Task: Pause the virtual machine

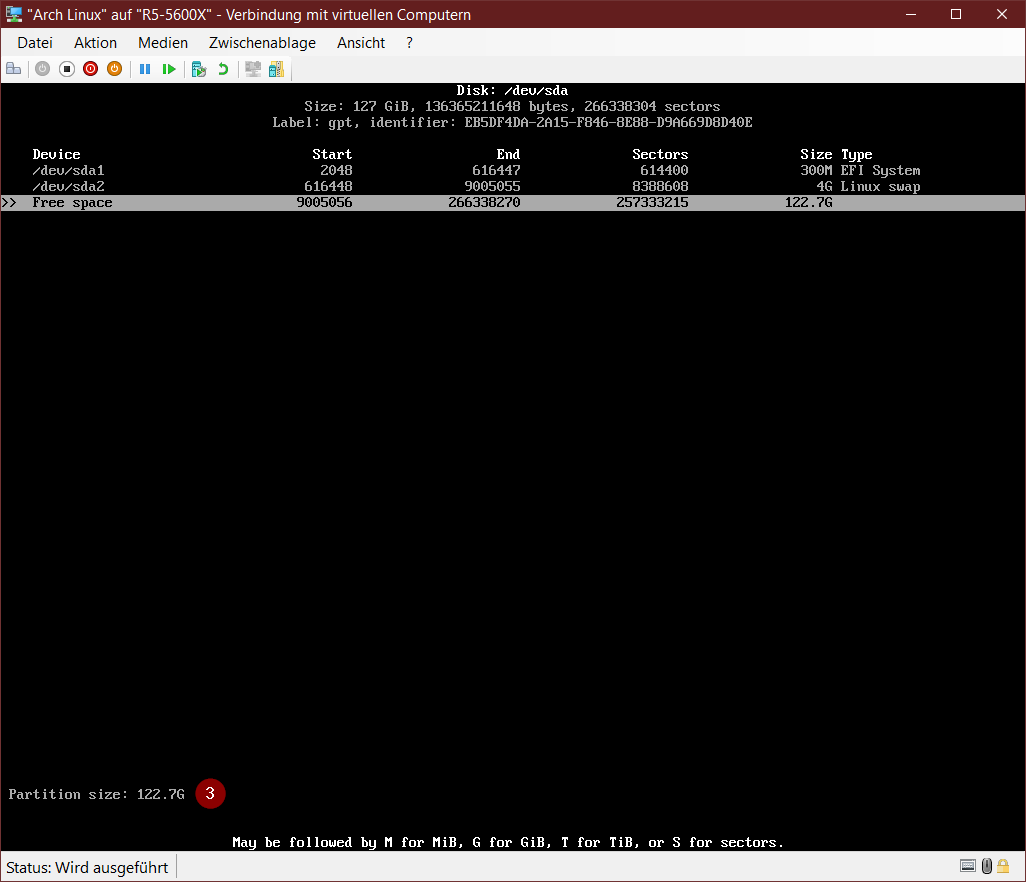Action: pos(145,69)
